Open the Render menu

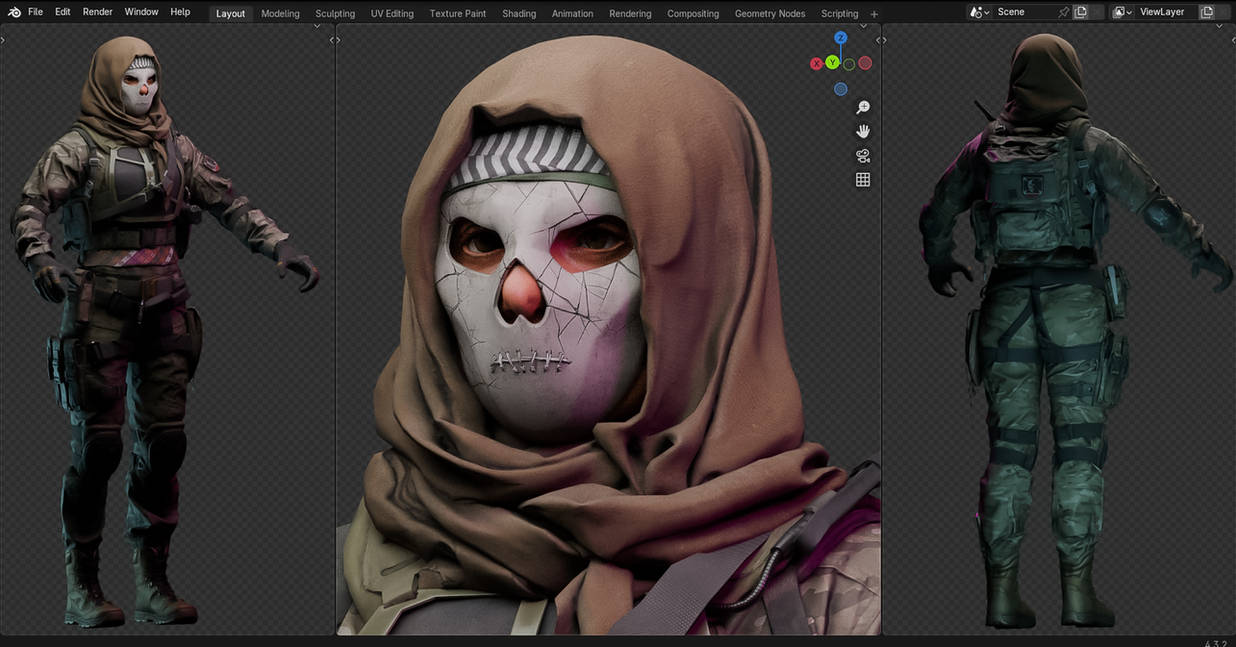coord(98,12)
